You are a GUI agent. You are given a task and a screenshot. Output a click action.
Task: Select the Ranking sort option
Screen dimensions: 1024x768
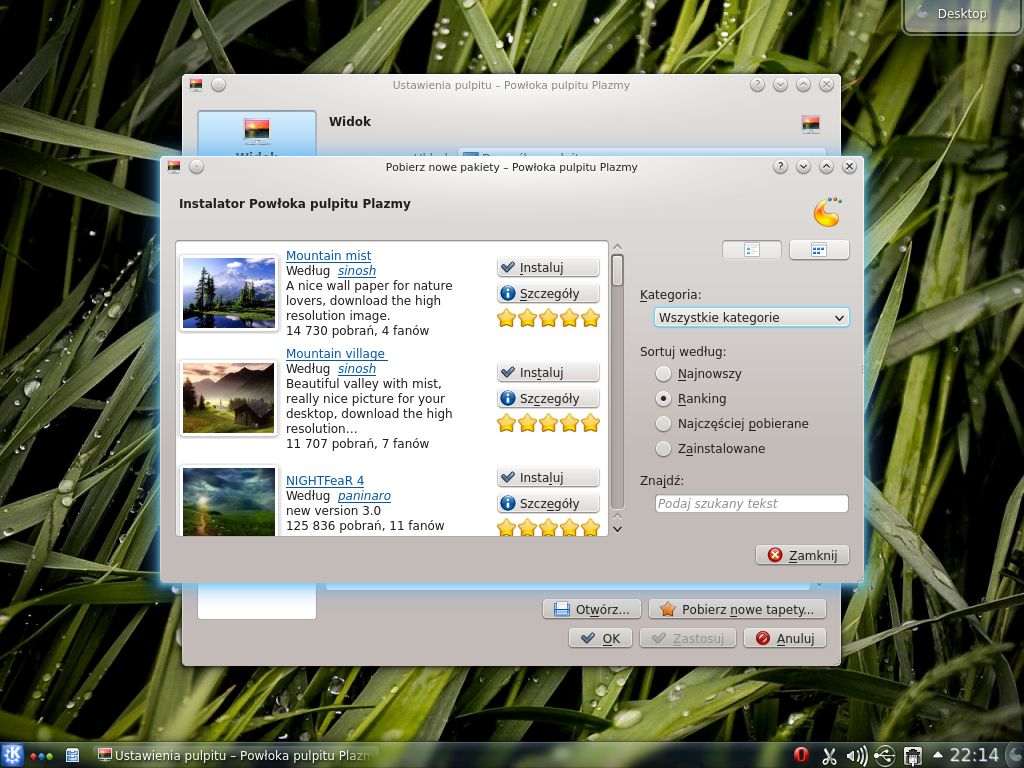coord(691,398)
